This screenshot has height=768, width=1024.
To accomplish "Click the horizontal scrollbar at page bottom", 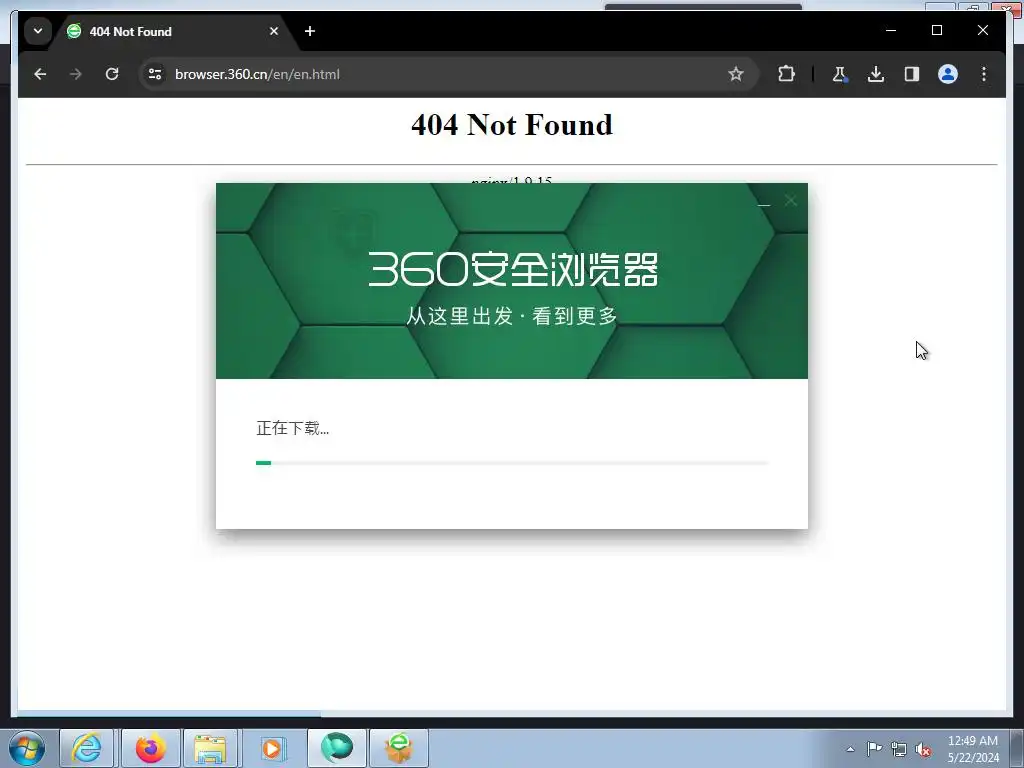I will point(170,714).
